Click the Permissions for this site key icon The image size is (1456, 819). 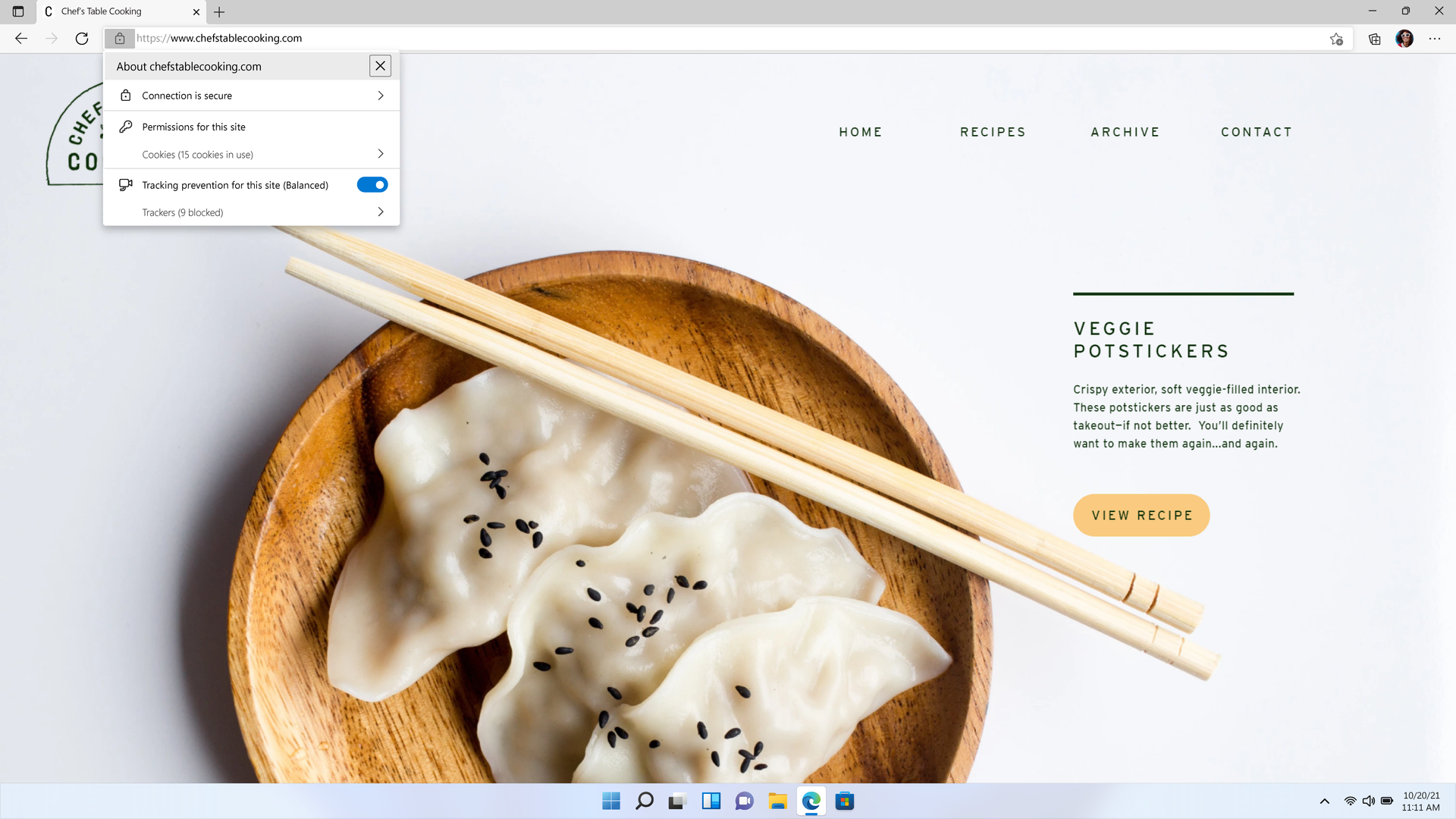coord(125,127)
